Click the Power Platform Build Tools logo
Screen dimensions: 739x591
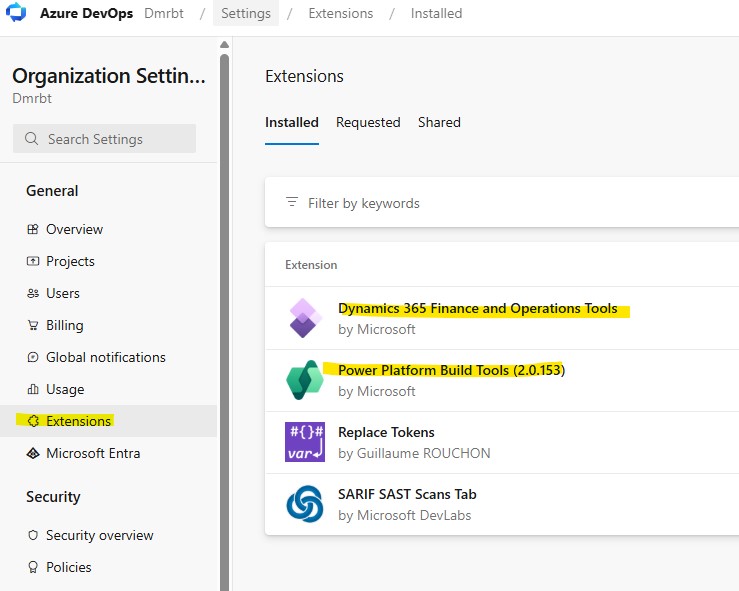click(304, 380)
